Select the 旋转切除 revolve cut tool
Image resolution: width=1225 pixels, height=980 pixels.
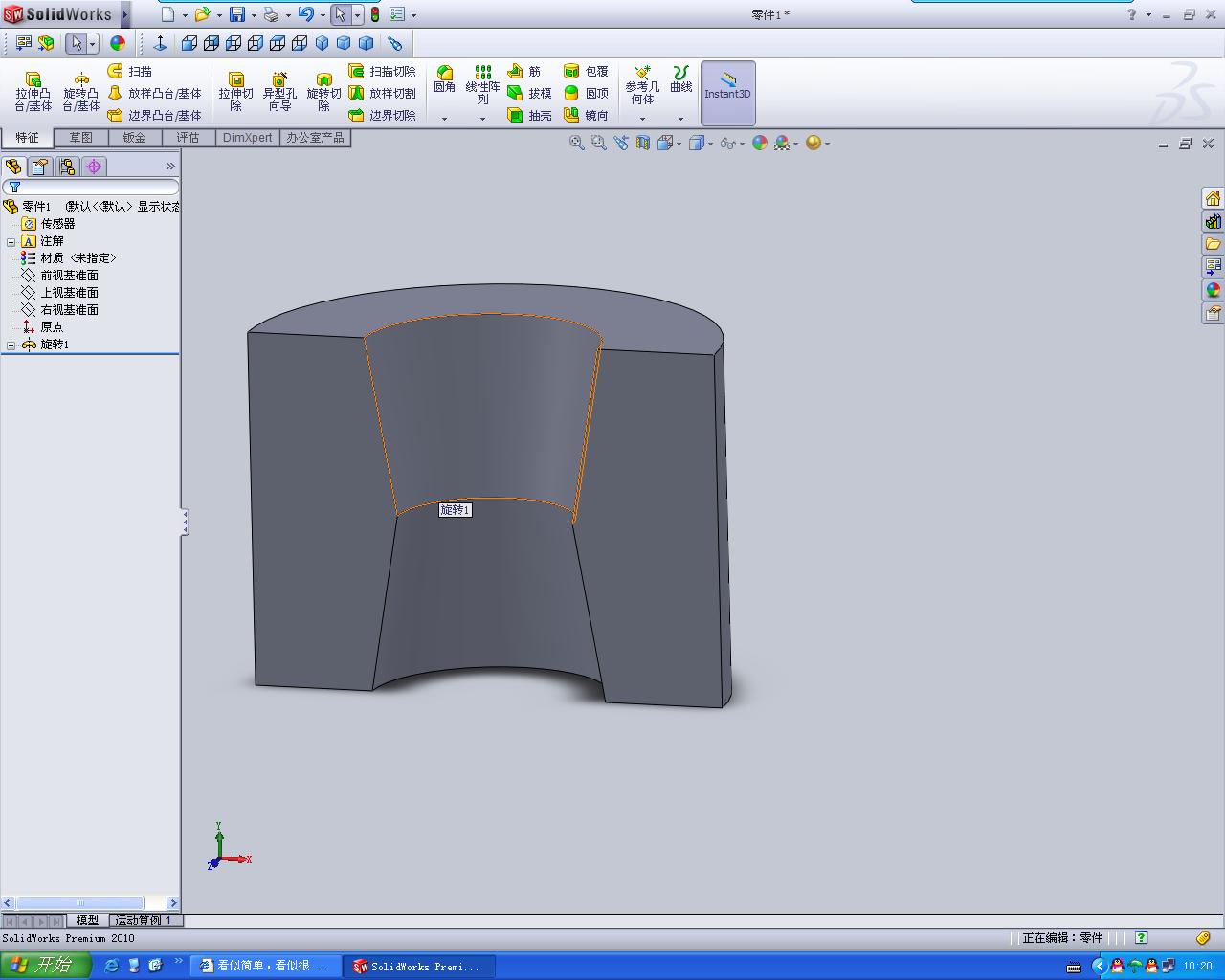point(323,91)
